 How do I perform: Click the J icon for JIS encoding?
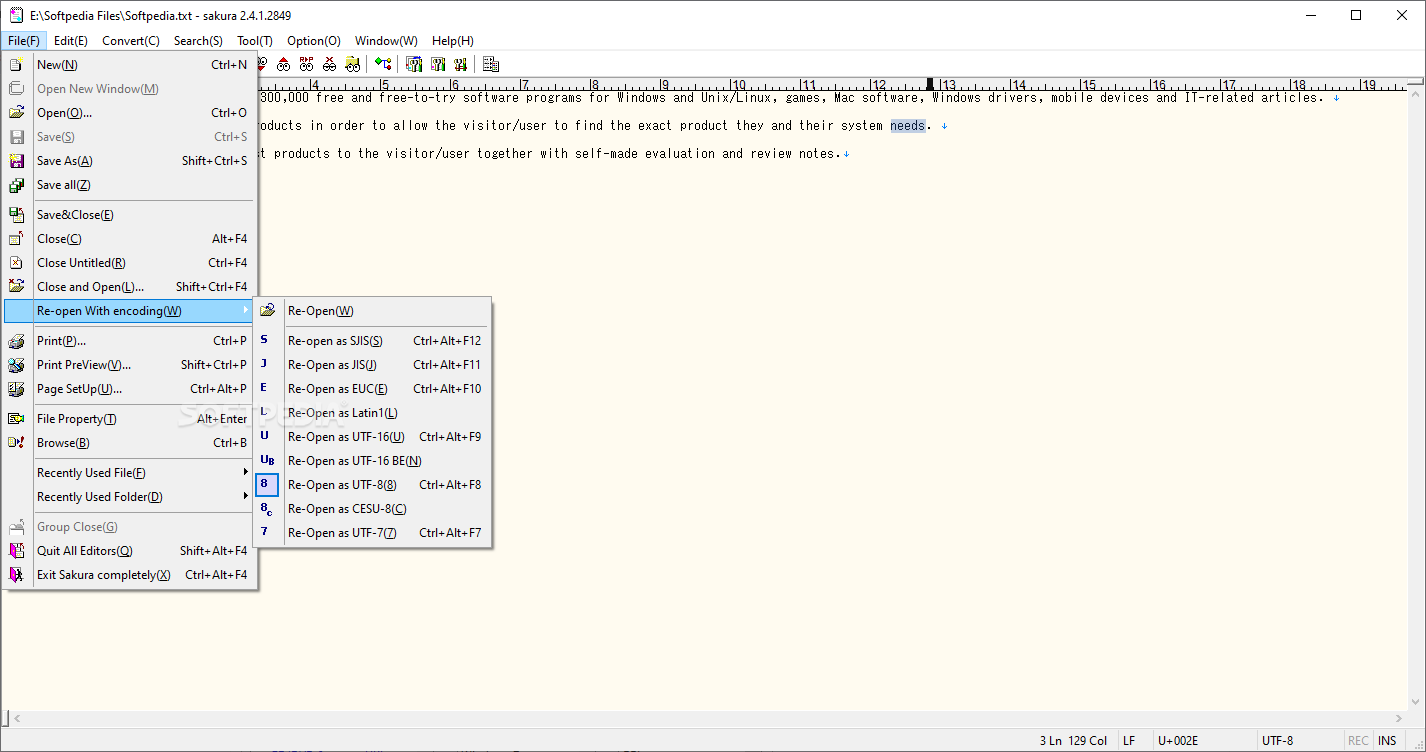tap(265, 365)
